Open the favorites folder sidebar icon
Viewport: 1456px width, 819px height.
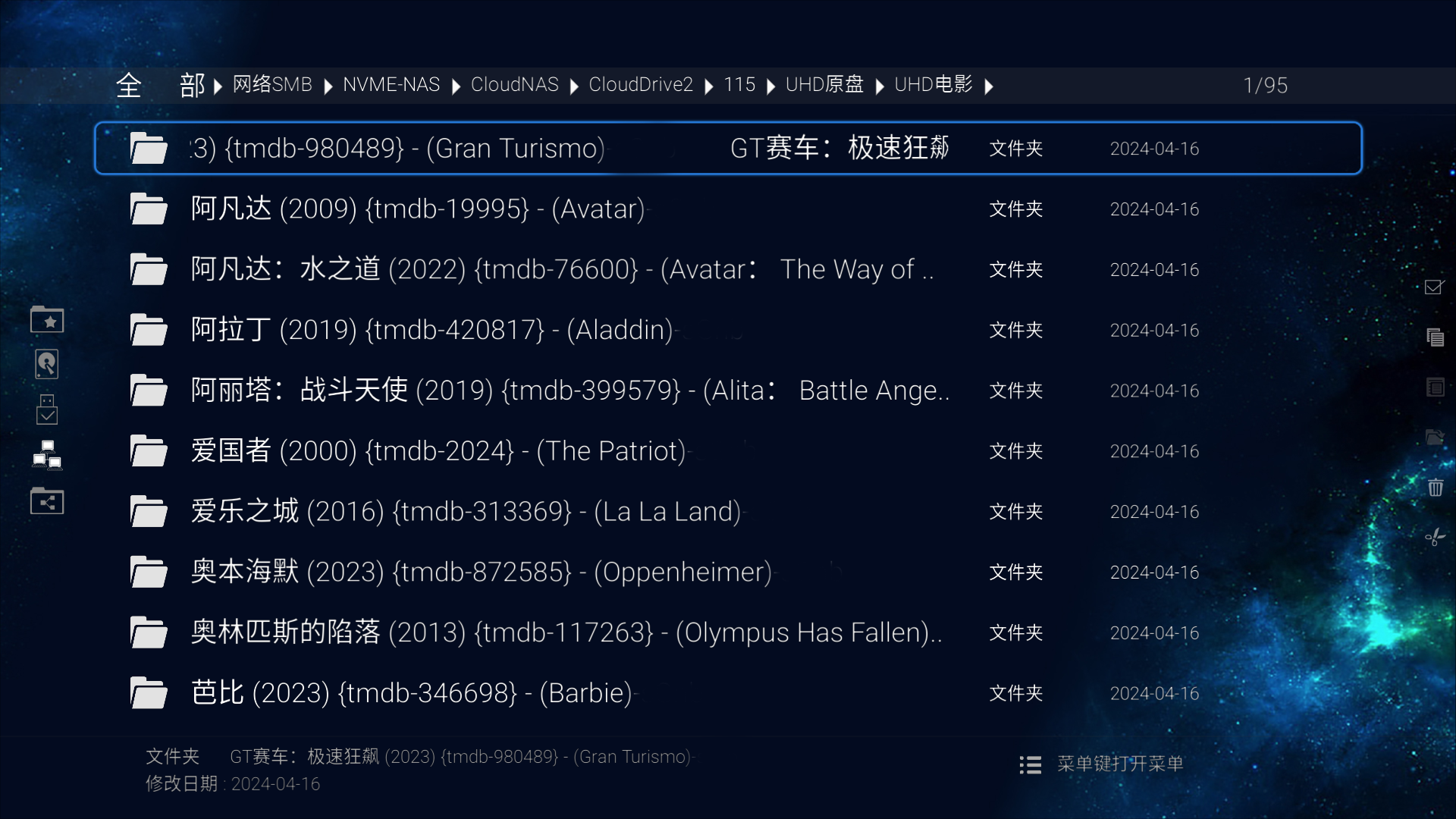(47, 320)
